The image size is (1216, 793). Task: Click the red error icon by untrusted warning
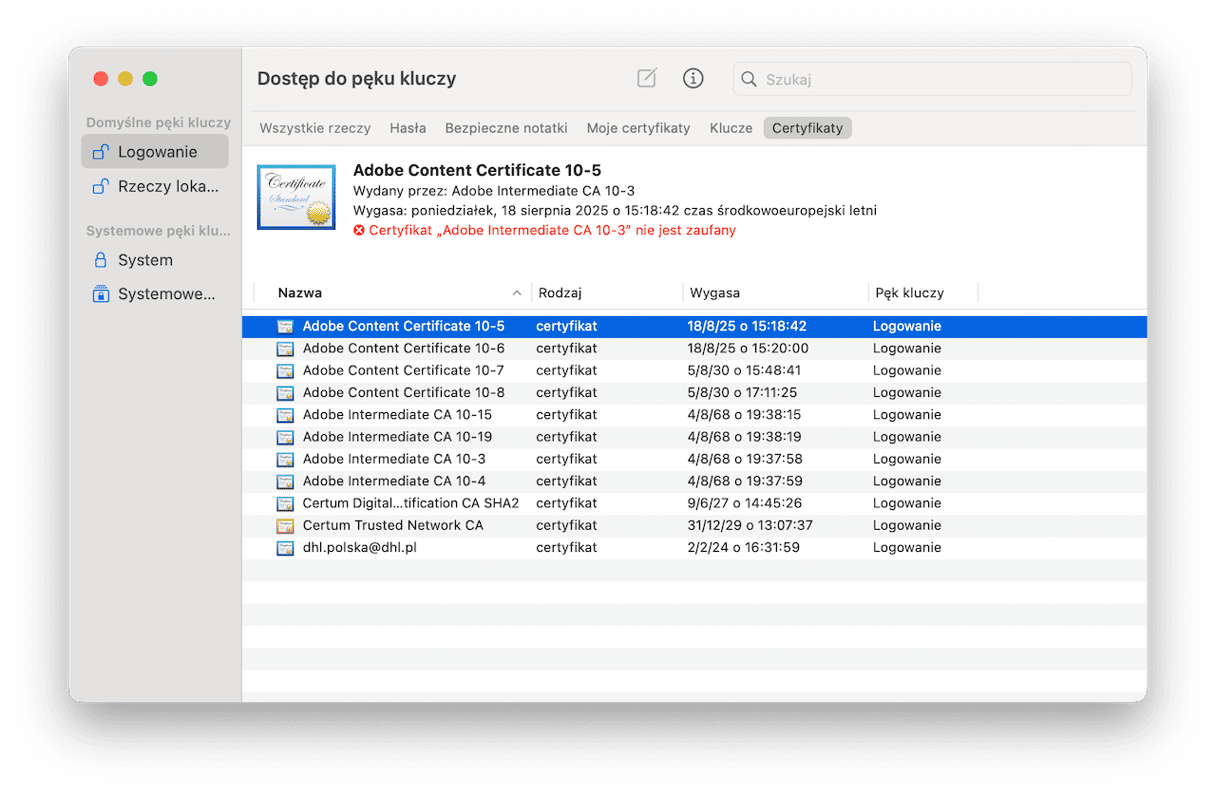pos(359,230)
